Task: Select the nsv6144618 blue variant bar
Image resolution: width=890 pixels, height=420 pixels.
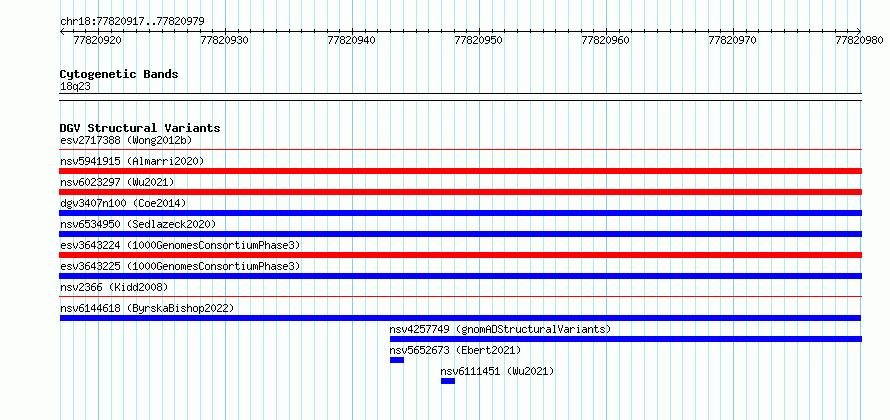Action: [461, 318]
